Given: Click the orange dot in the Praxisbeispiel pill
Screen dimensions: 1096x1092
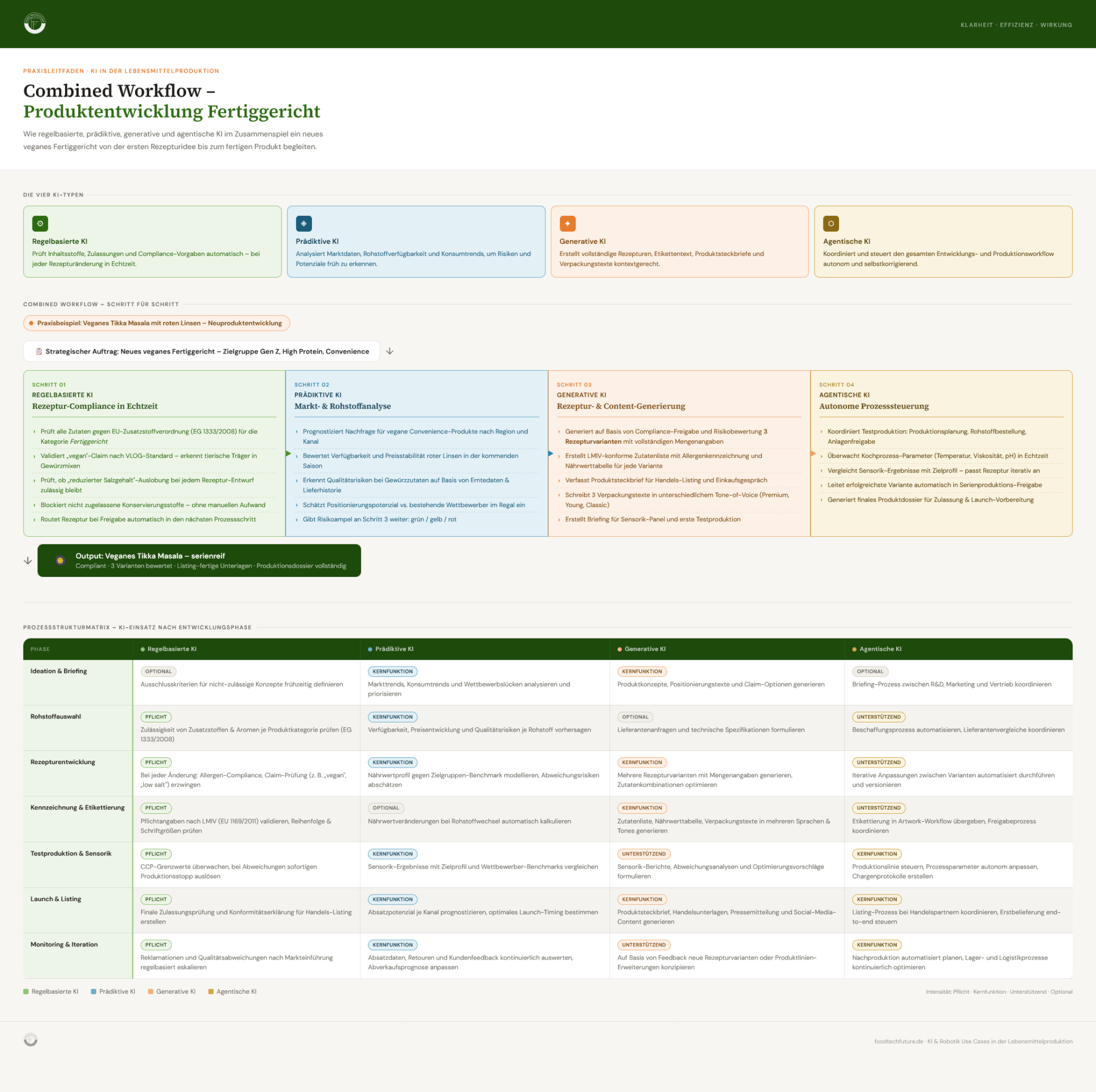Looking at the screenshot, I should tap(31, 323).
